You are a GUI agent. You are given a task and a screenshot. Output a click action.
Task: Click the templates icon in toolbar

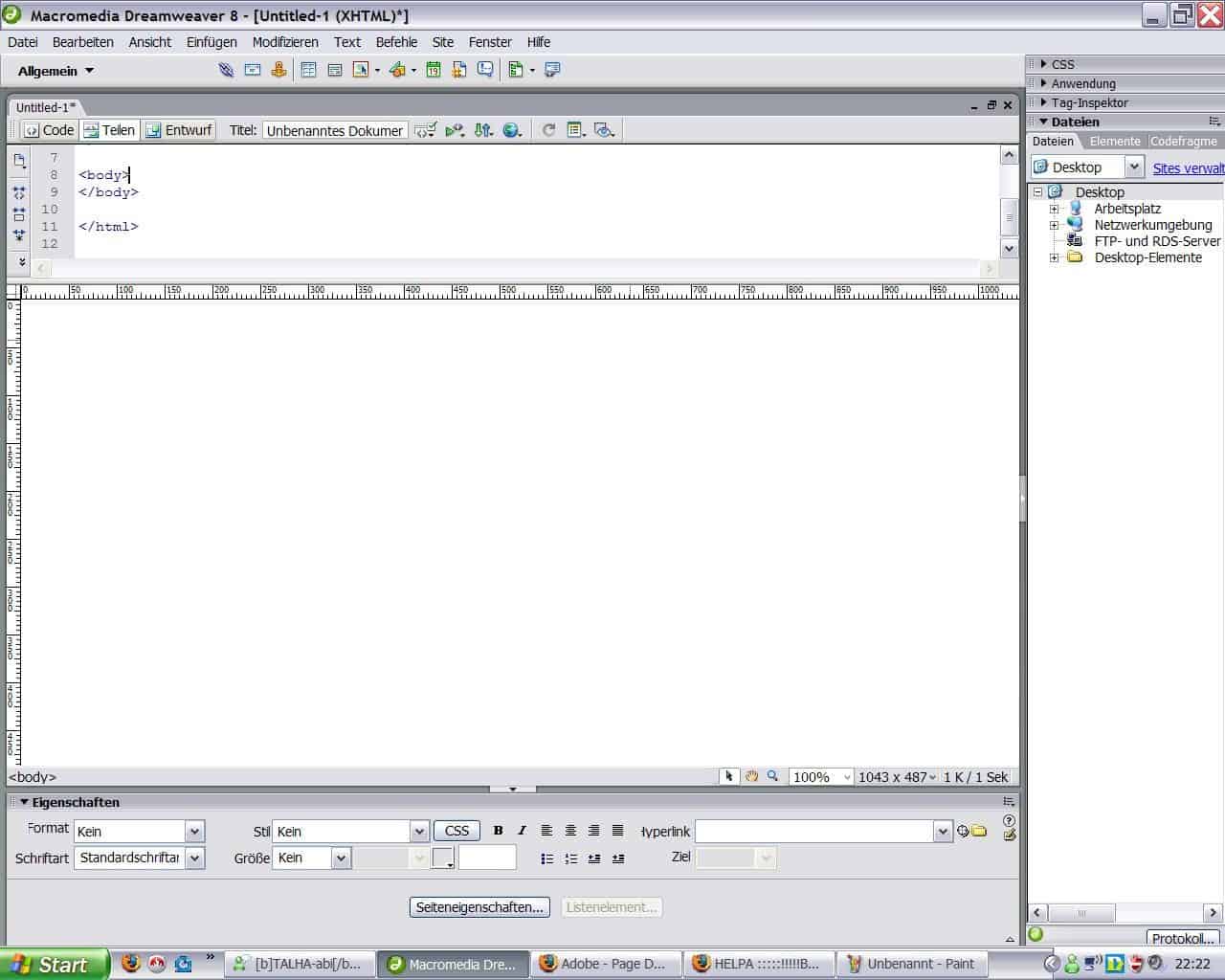pyautogui.click(x=516, y=70)
